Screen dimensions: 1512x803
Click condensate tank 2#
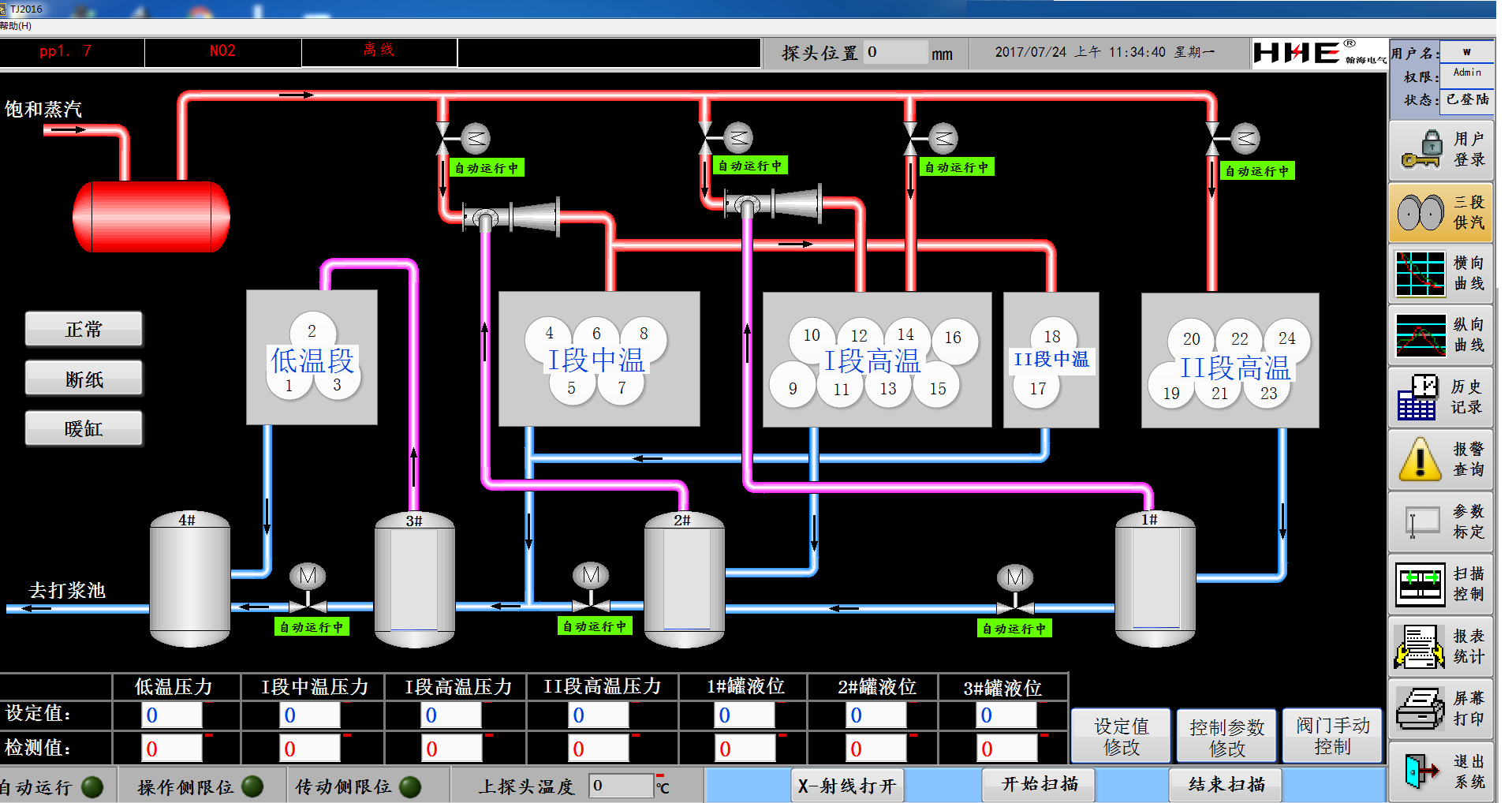[x=685, y=580]
